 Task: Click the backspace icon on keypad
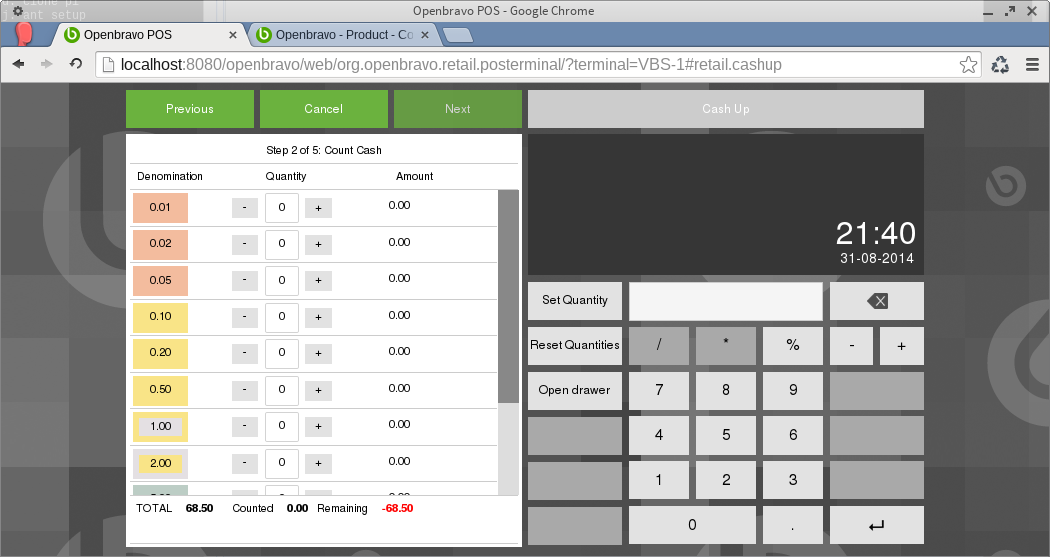[x=877, y=301]
